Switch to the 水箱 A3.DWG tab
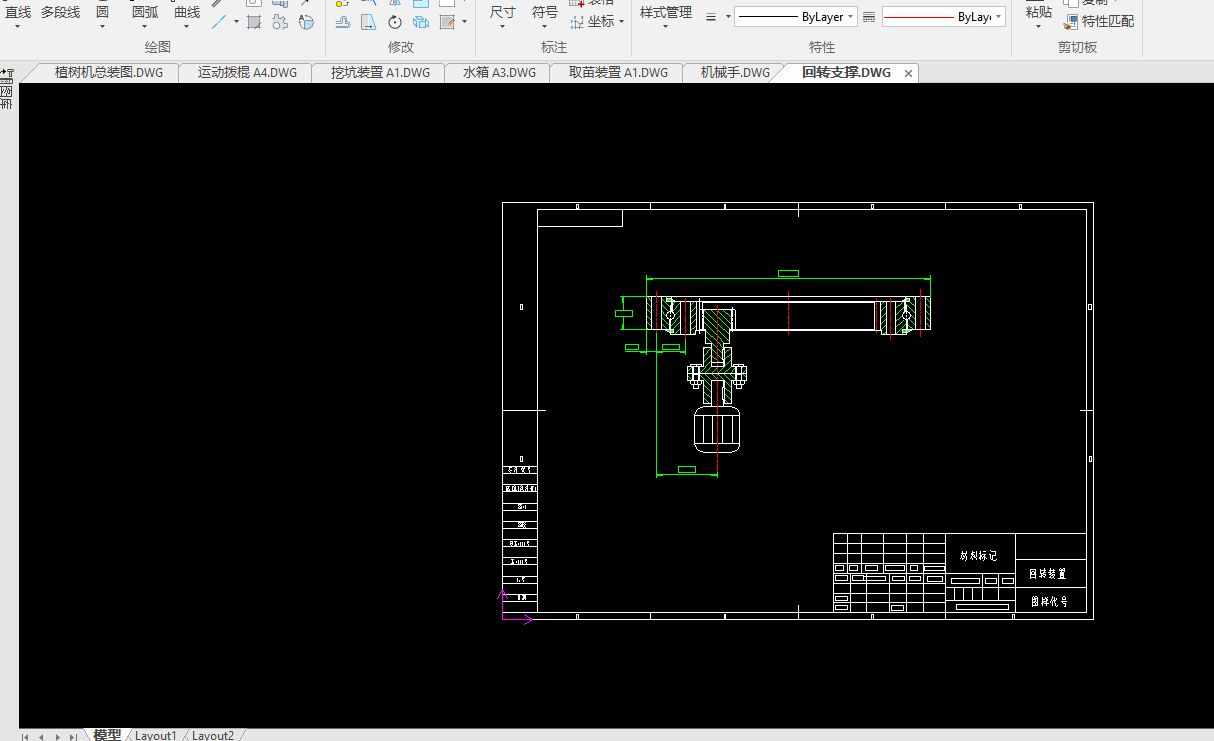 (x=499, y=73)
